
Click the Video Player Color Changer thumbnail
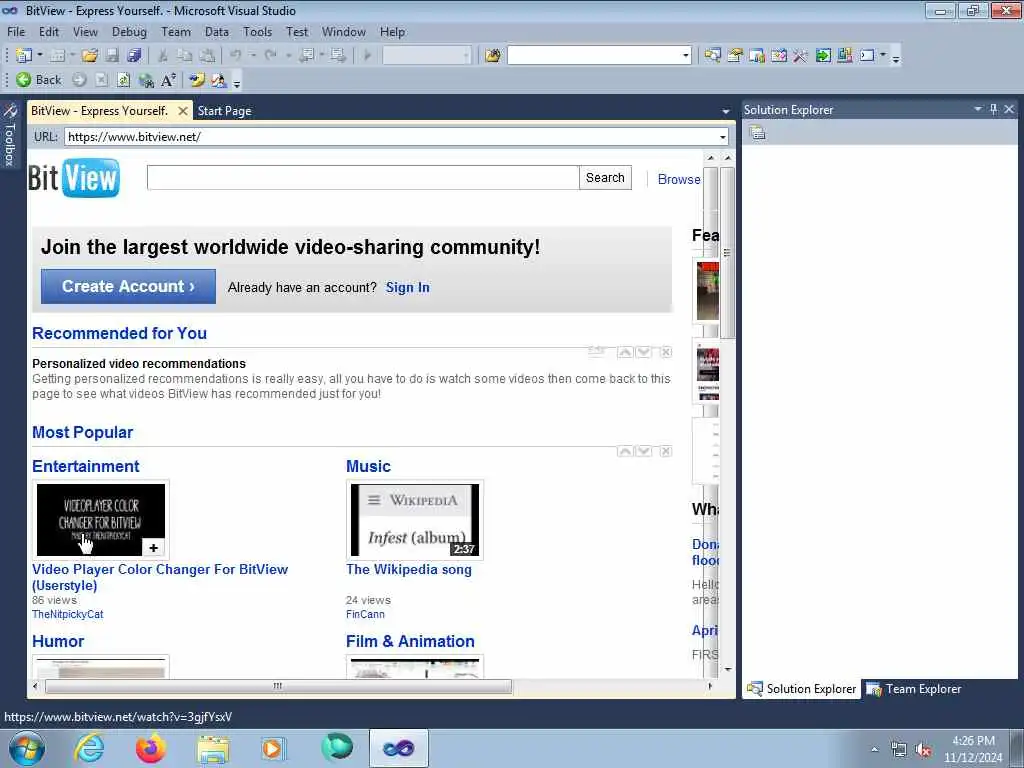coord(101,520)
